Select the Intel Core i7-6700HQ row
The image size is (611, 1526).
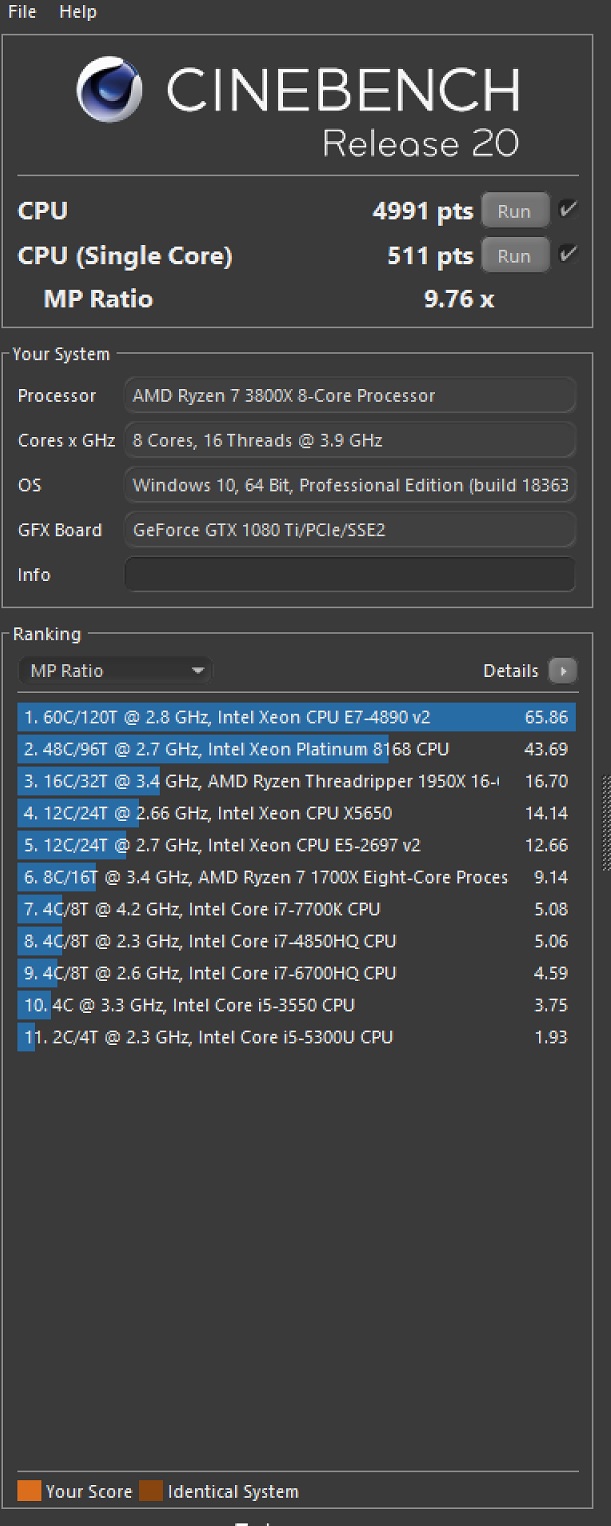[x=297, y=973]
